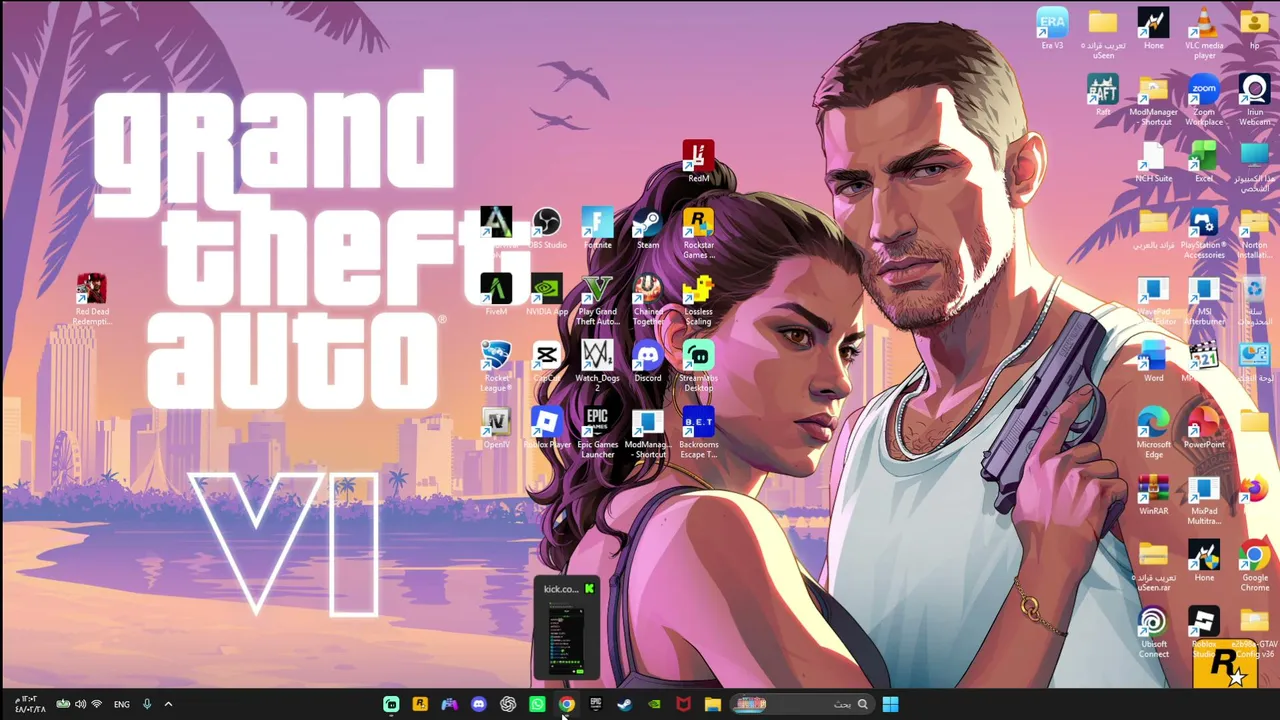Open Streamlabs from the taskbar
Image resolution: width=1280 pixels, height=720 pixels.
click(391, 704)
